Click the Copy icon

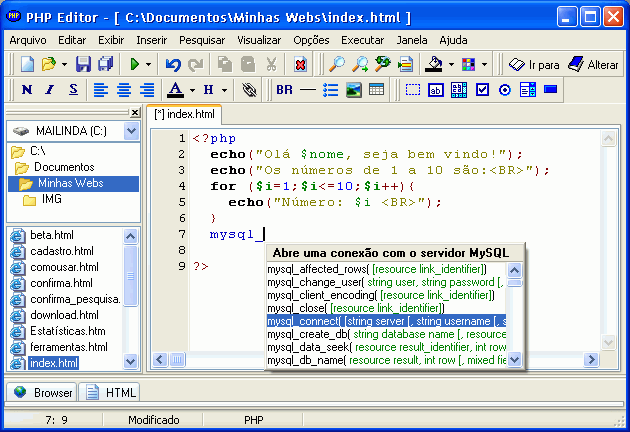[x=225, y=64]
